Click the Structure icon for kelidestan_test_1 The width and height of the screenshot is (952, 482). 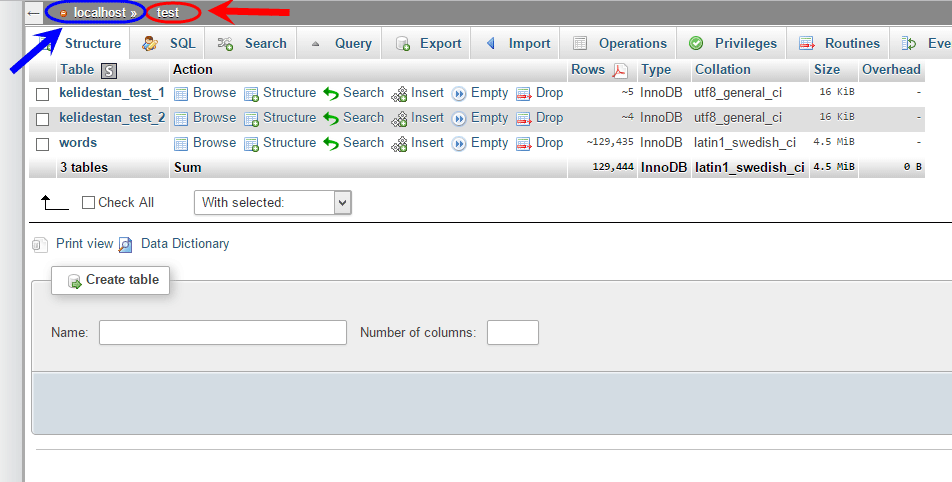(x=251, y=93)
